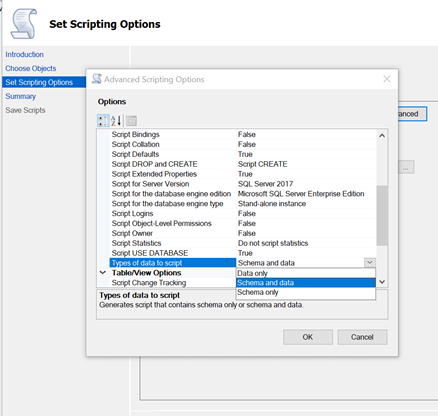Choose 'Schema and data' in dropdown list
This screenshot has height=416, width=438.
click(x=306, y=283)
